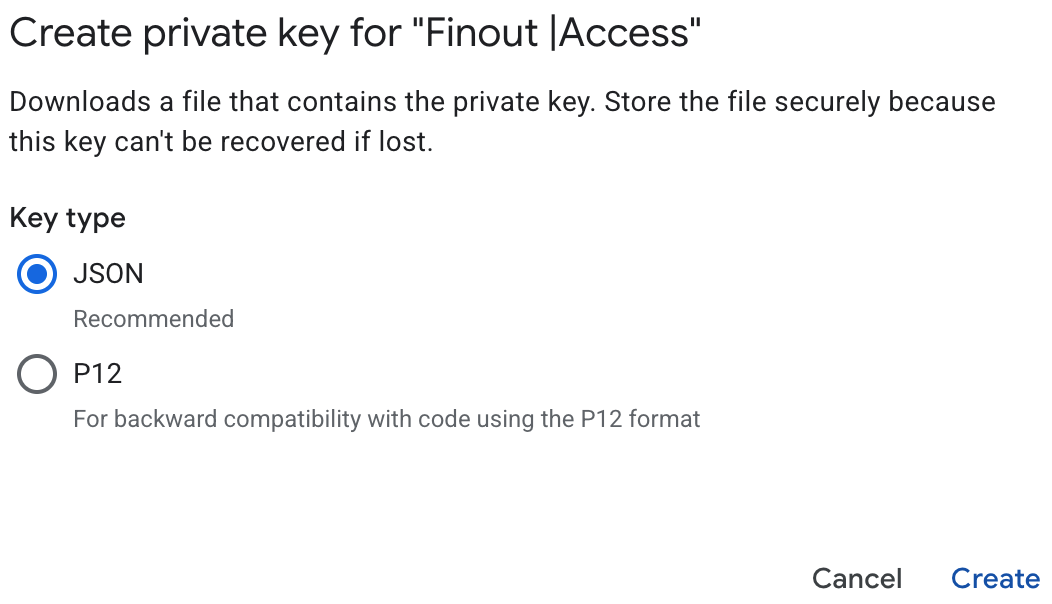Select the P12 key type radio button
The width and height of the screenshot is (1052, 604).
click(x=37, y=375)
